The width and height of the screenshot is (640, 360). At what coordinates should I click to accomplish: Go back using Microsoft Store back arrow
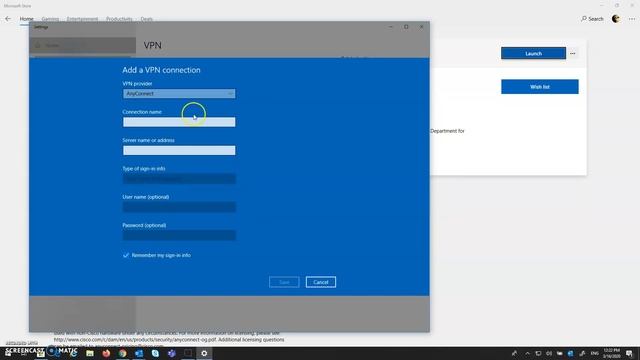click(8, 19)
